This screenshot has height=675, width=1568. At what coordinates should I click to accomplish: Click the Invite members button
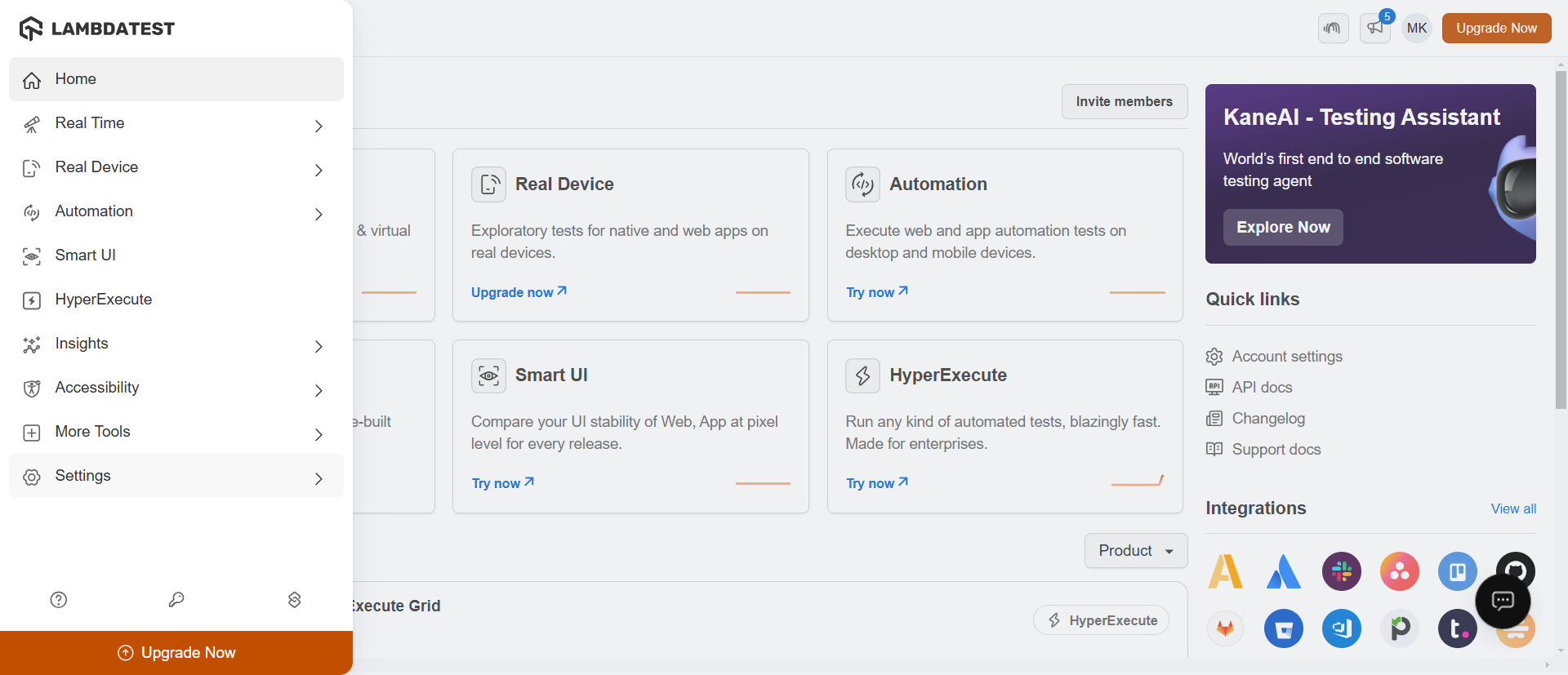1124,102
